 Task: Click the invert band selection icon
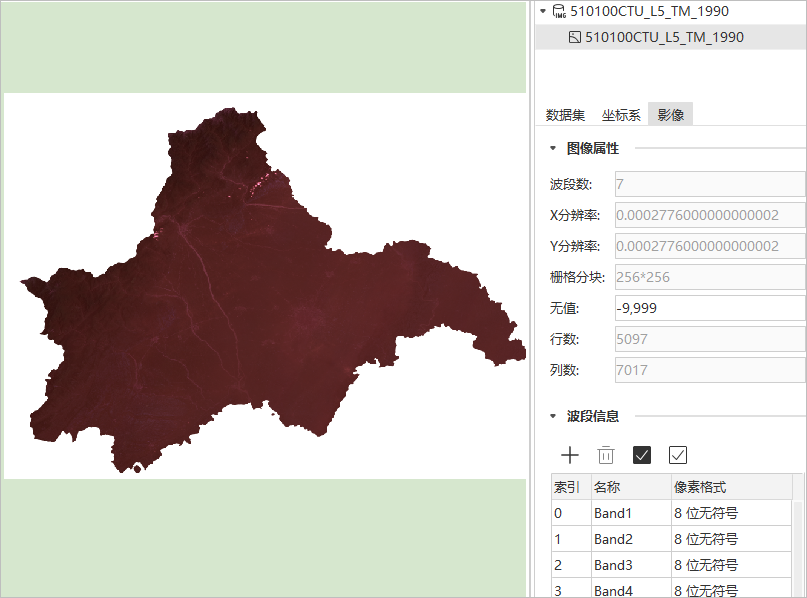[x=678, y=455]
